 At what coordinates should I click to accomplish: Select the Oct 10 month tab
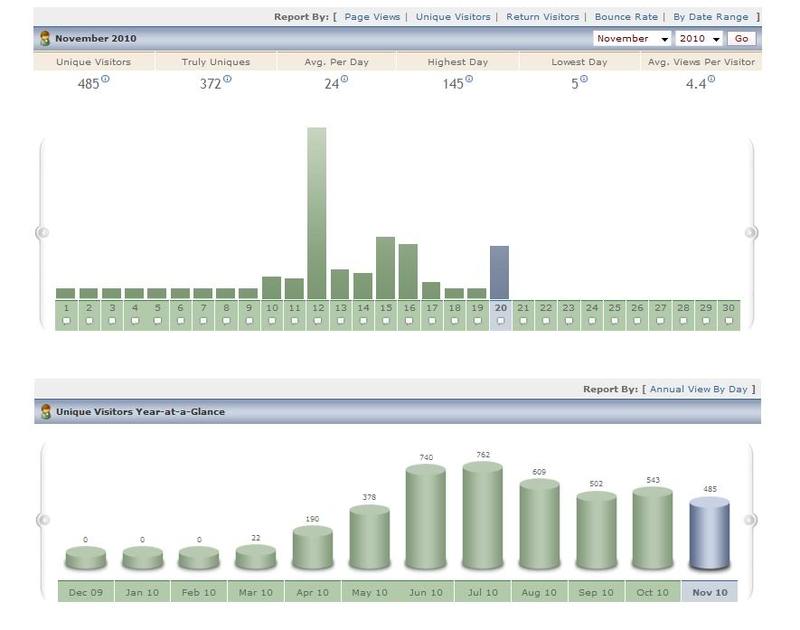click(x=653, y=592)
